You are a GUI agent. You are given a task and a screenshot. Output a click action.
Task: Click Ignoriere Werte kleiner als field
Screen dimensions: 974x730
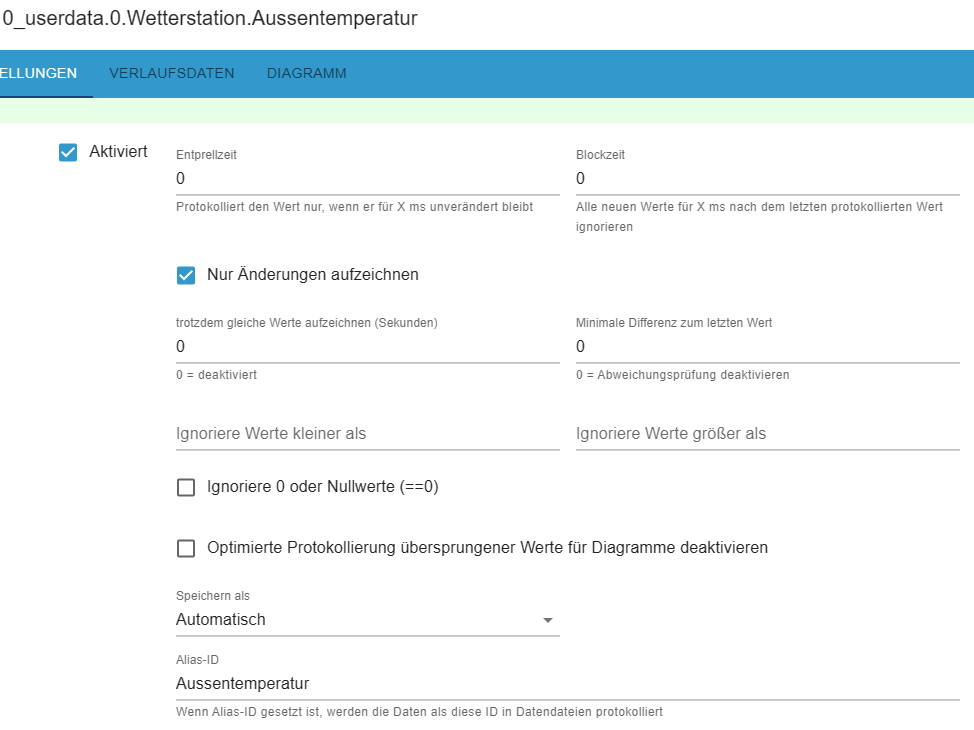pos(368,434)
